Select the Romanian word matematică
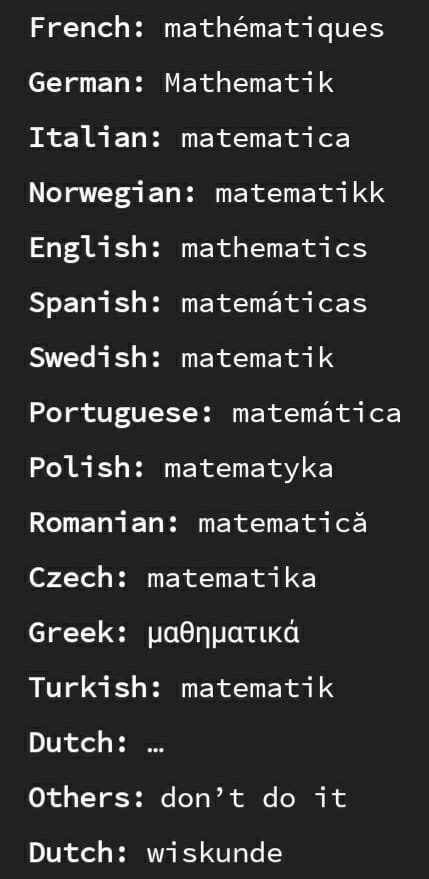Viewport: 429px width, 879px height. [283, 522]
